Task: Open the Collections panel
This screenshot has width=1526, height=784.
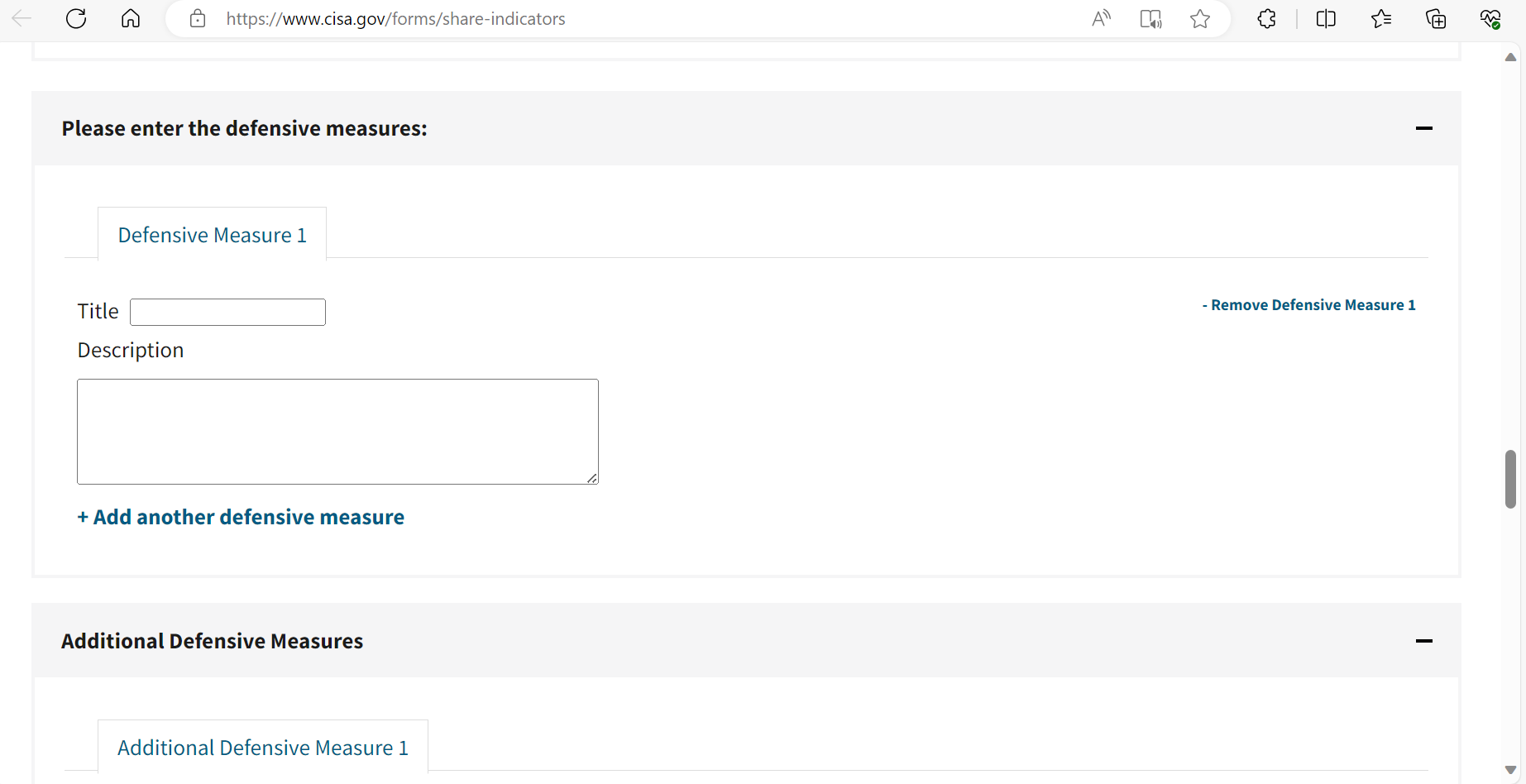Action: [1436, 19]
